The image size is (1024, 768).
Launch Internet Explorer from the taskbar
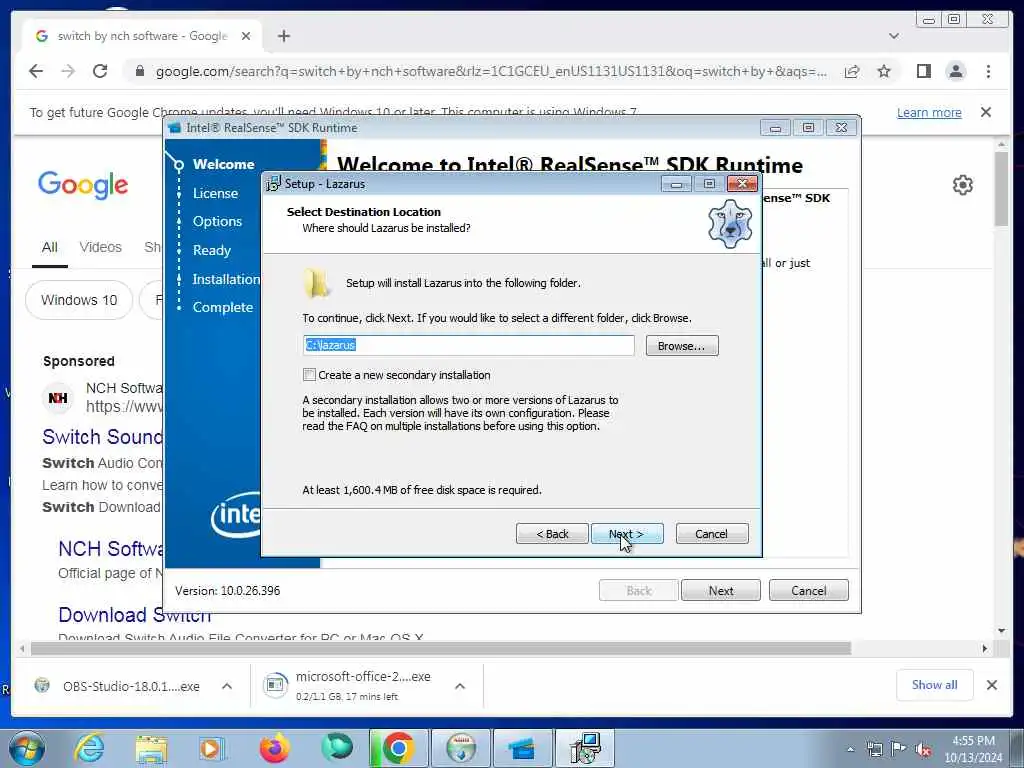(x=89, y=748)
